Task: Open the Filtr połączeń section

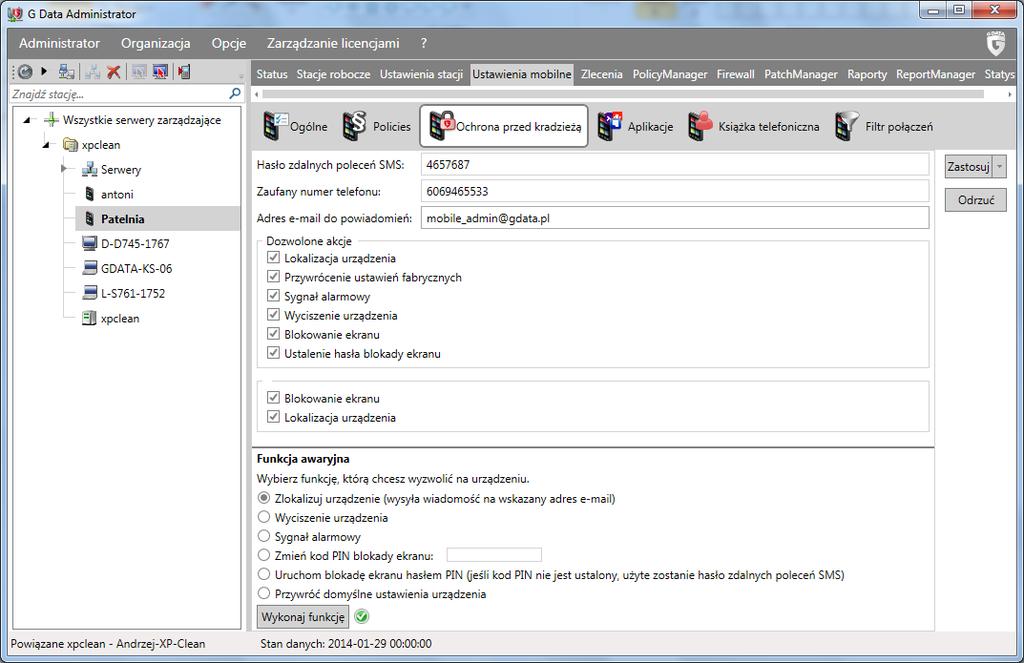Action: pyautogui.click(x=884, y=126)
